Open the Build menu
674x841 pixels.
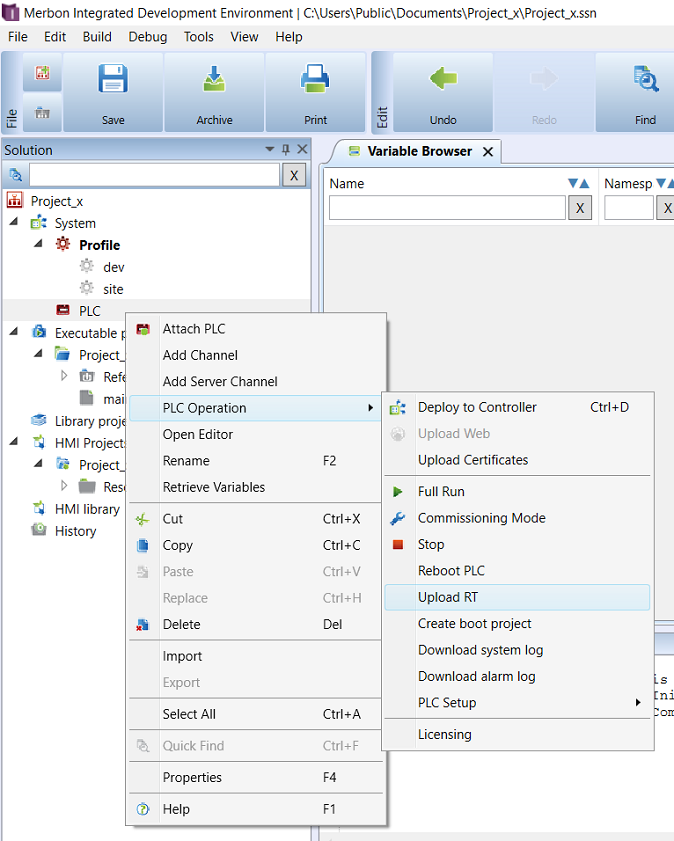(97, 37)
